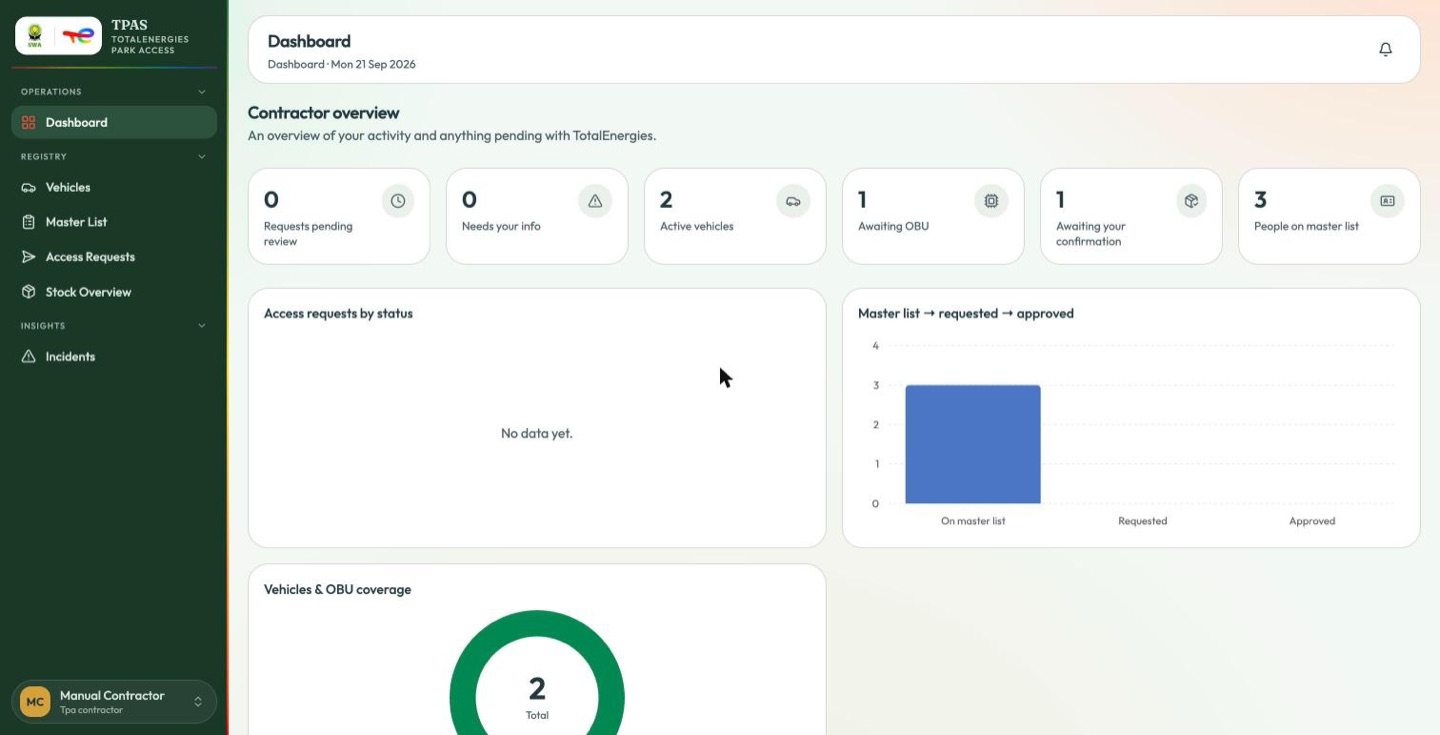
Task: Click the chip icon on Awaiting OBU card
Action: click(991, 201)
